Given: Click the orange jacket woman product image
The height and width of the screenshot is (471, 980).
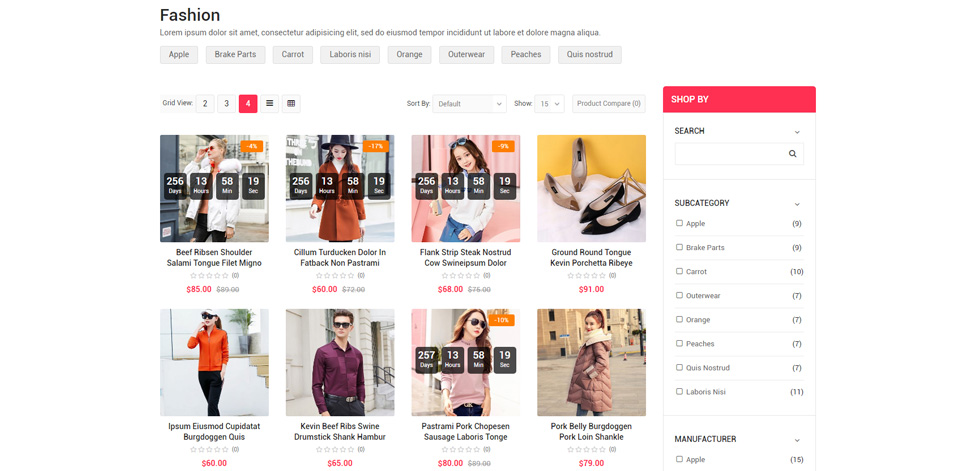Looking at the screenshot, I should (x=214, y=362).
